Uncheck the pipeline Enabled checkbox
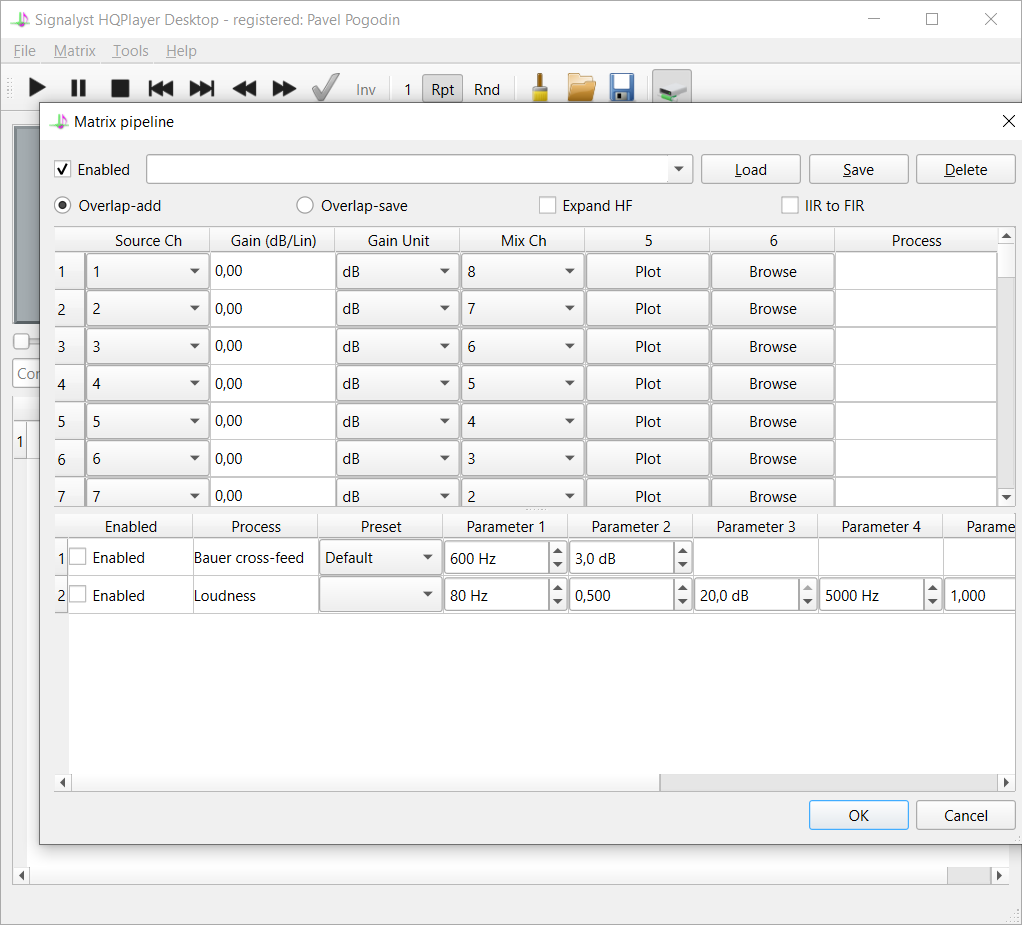 tap(63, 169)
